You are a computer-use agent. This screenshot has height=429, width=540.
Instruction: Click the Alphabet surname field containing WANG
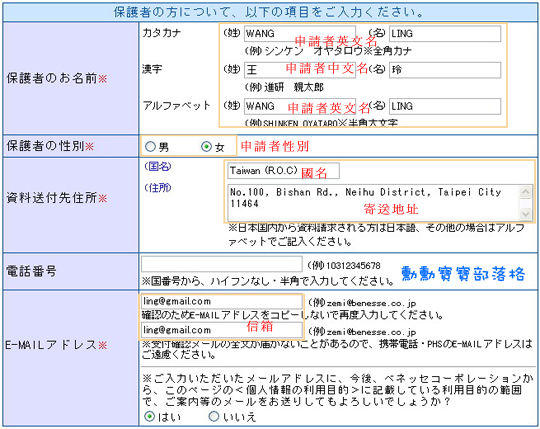(300, 106)
